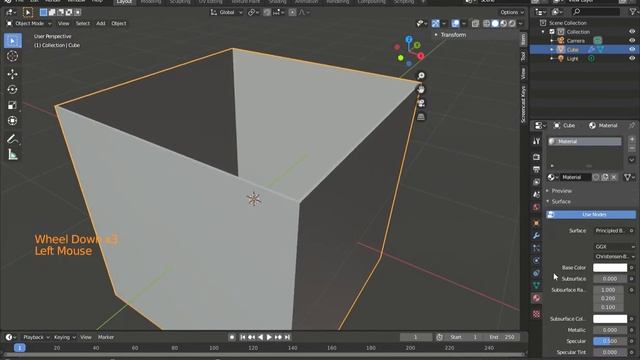Open the GGX distribution dropdown

point(615,247)
